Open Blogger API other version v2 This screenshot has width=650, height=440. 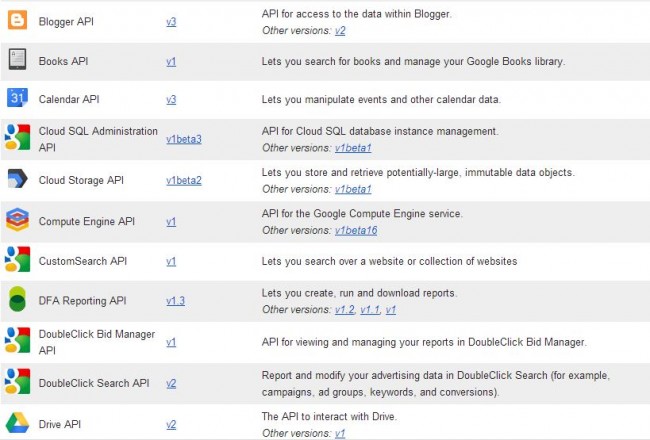tap(340, 31)
